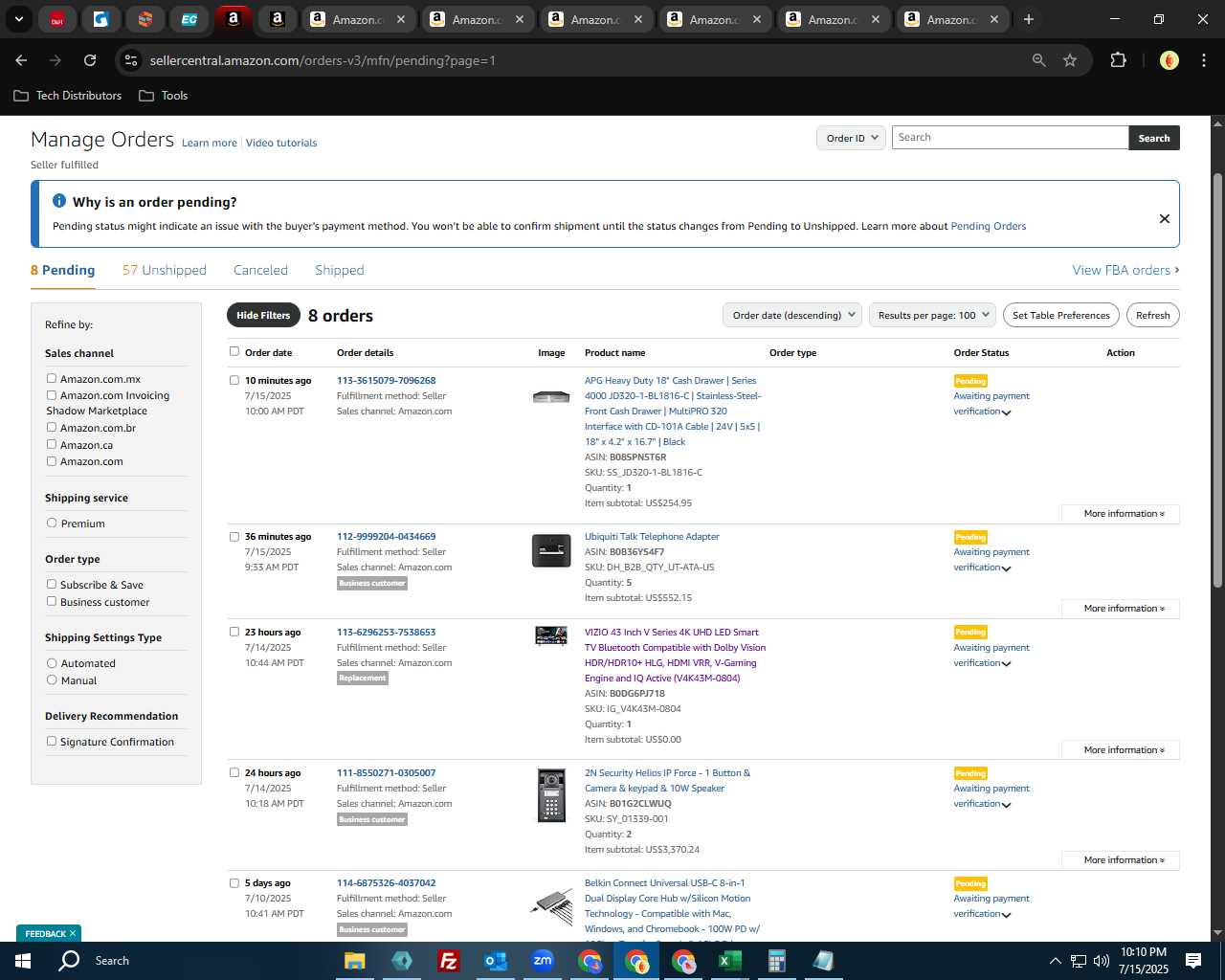Open the Chrome profile avatar
Screen dimensions: 1225x980
point(1169,60)
